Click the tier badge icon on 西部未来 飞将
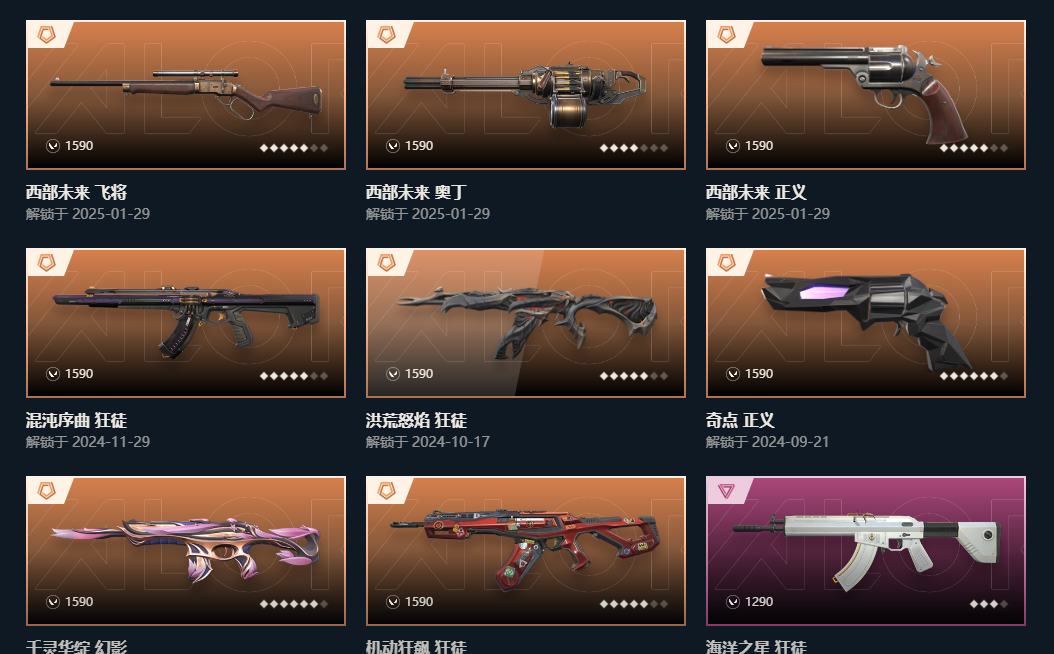 click(46, 35)
